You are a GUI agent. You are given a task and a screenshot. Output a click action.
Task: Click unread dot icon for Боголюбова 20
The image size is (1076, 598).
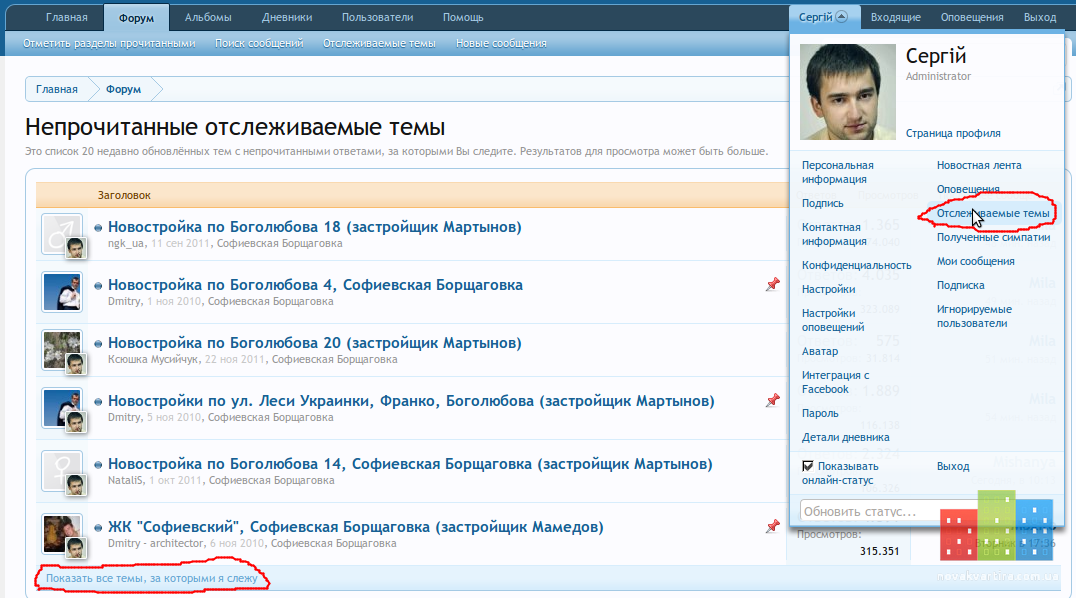tap(98, 344)
